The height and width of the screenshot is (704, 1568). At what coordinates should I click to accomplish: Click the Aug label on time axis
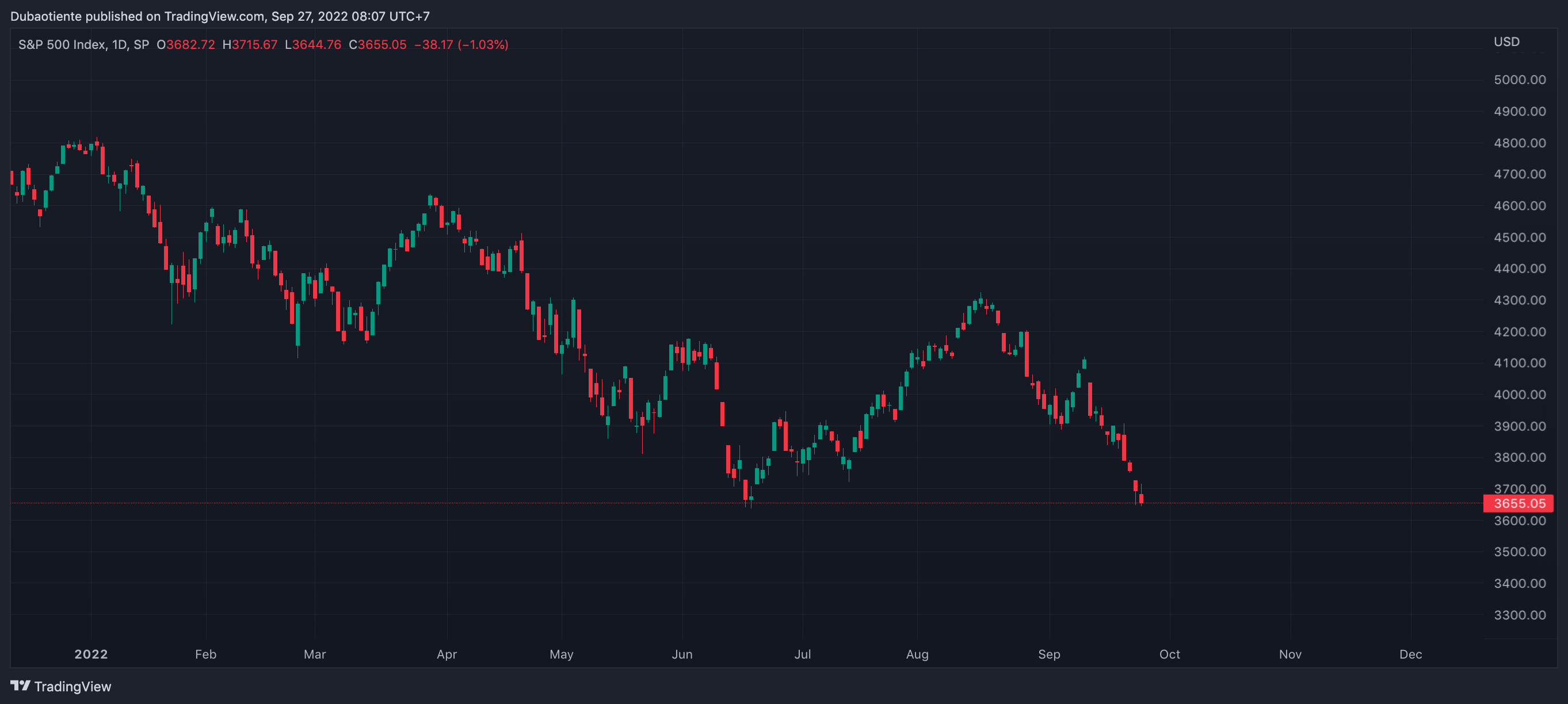tap(917, 654)
